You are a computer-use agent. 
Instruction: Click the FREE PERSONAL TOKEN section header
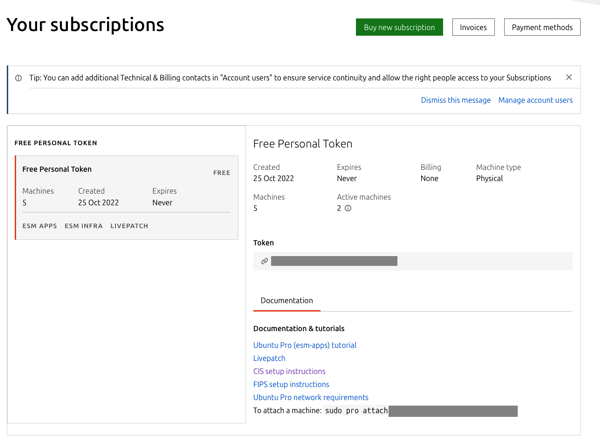coord(56,143)
